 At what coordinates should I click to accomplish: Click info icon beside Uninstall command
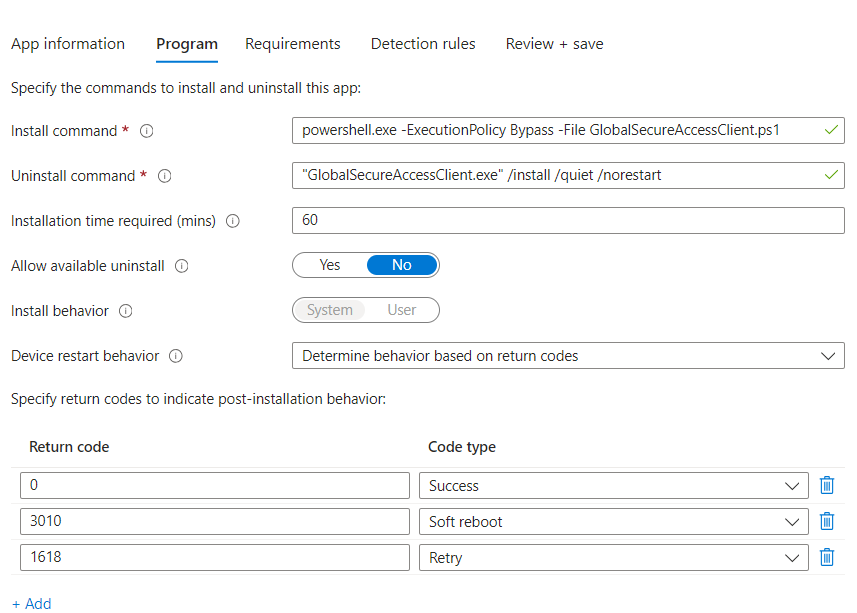pyautogui.click(x=165, y=176)
